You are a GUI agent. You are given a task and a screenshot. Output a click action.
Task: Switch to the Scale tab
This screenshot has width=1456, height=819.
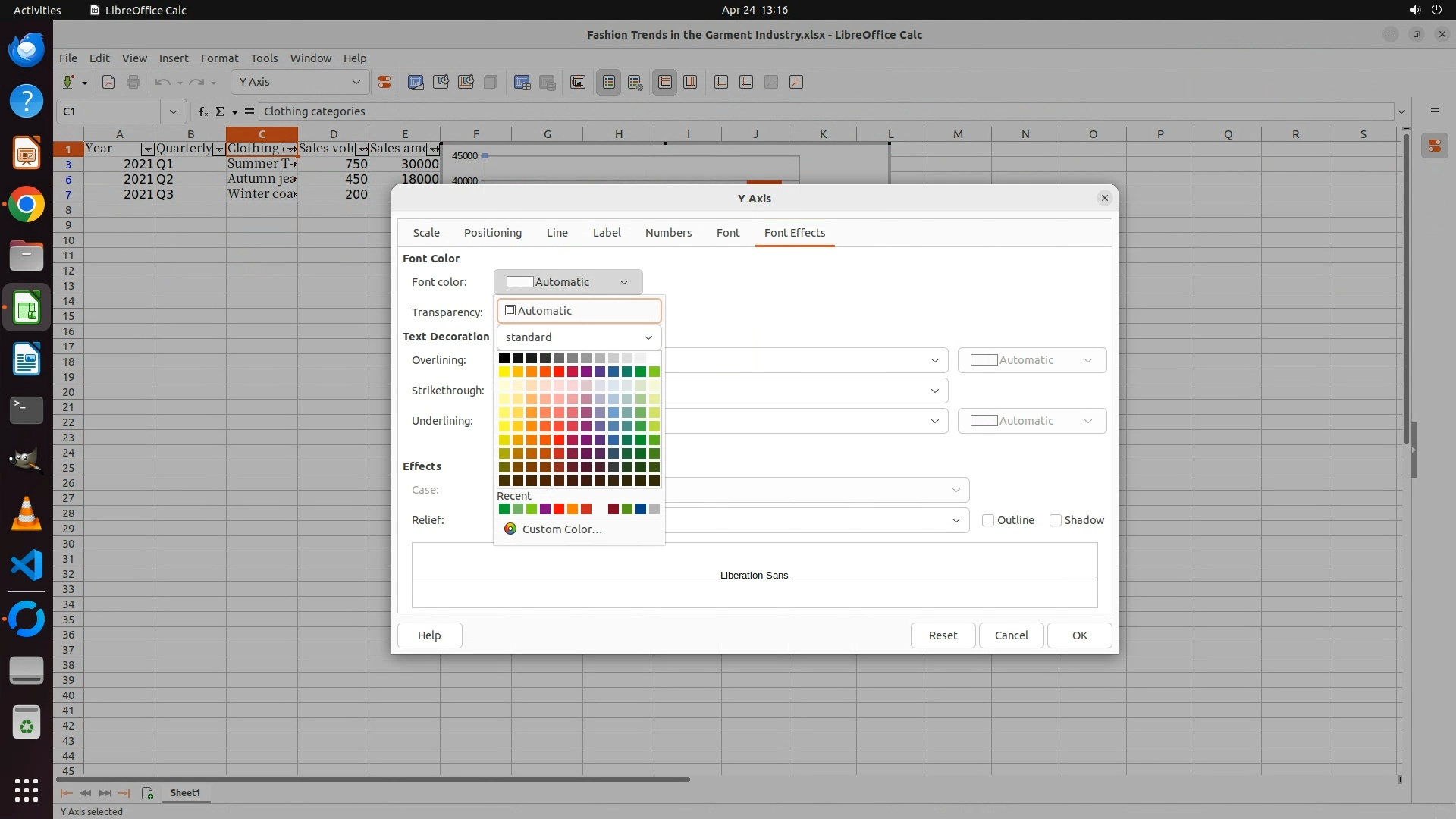(426, 233)
